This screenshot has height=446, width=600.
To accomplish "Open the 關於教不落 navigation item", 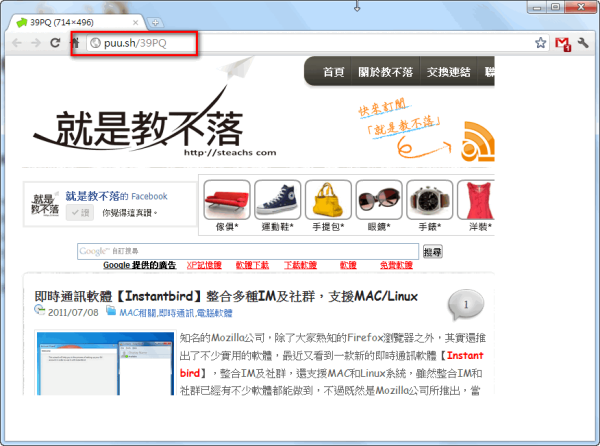I will (x=385, y=72).
